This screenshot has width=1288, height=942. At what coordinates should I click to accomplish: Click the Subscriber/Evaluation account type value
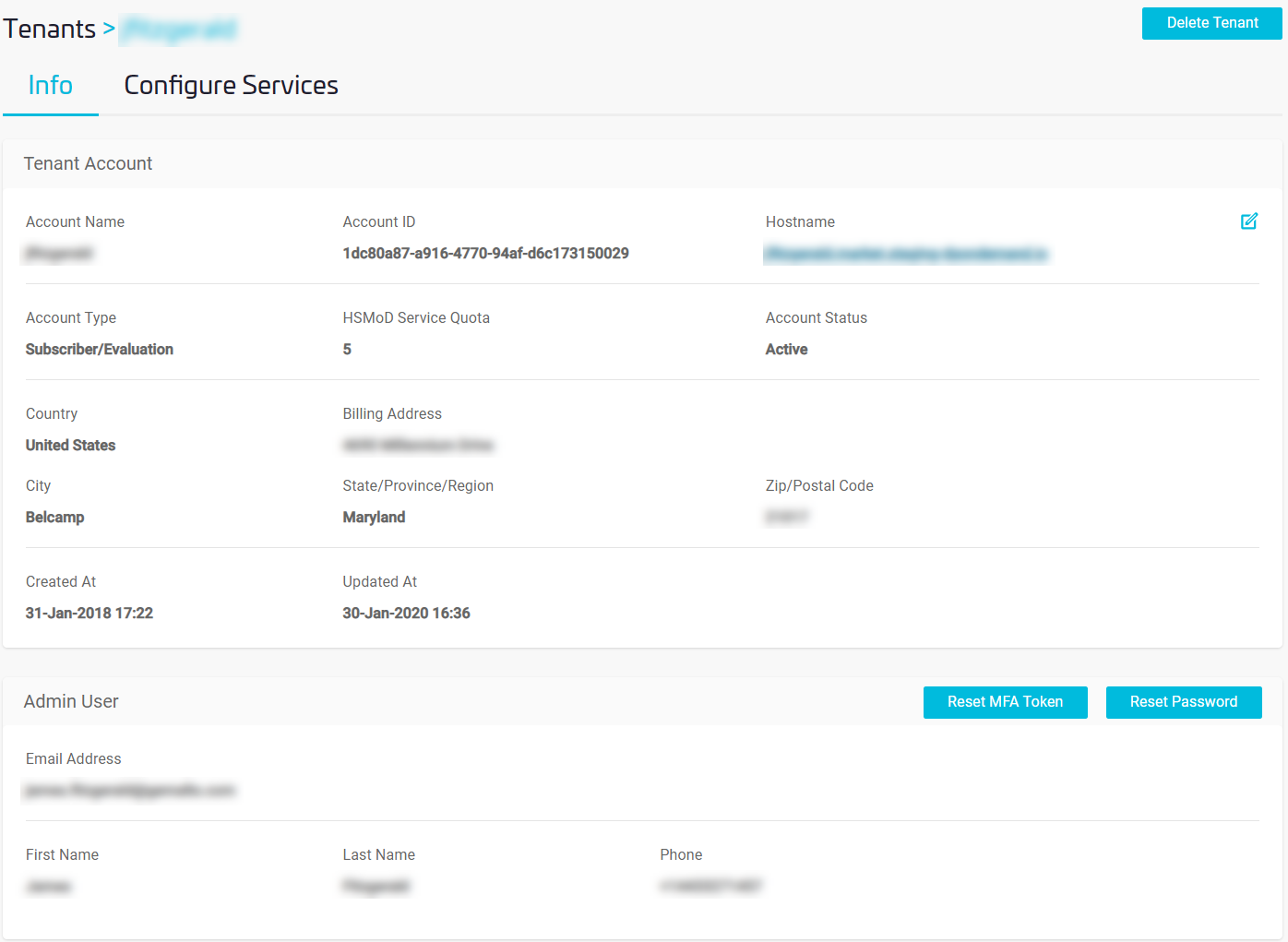pos(100,350)
